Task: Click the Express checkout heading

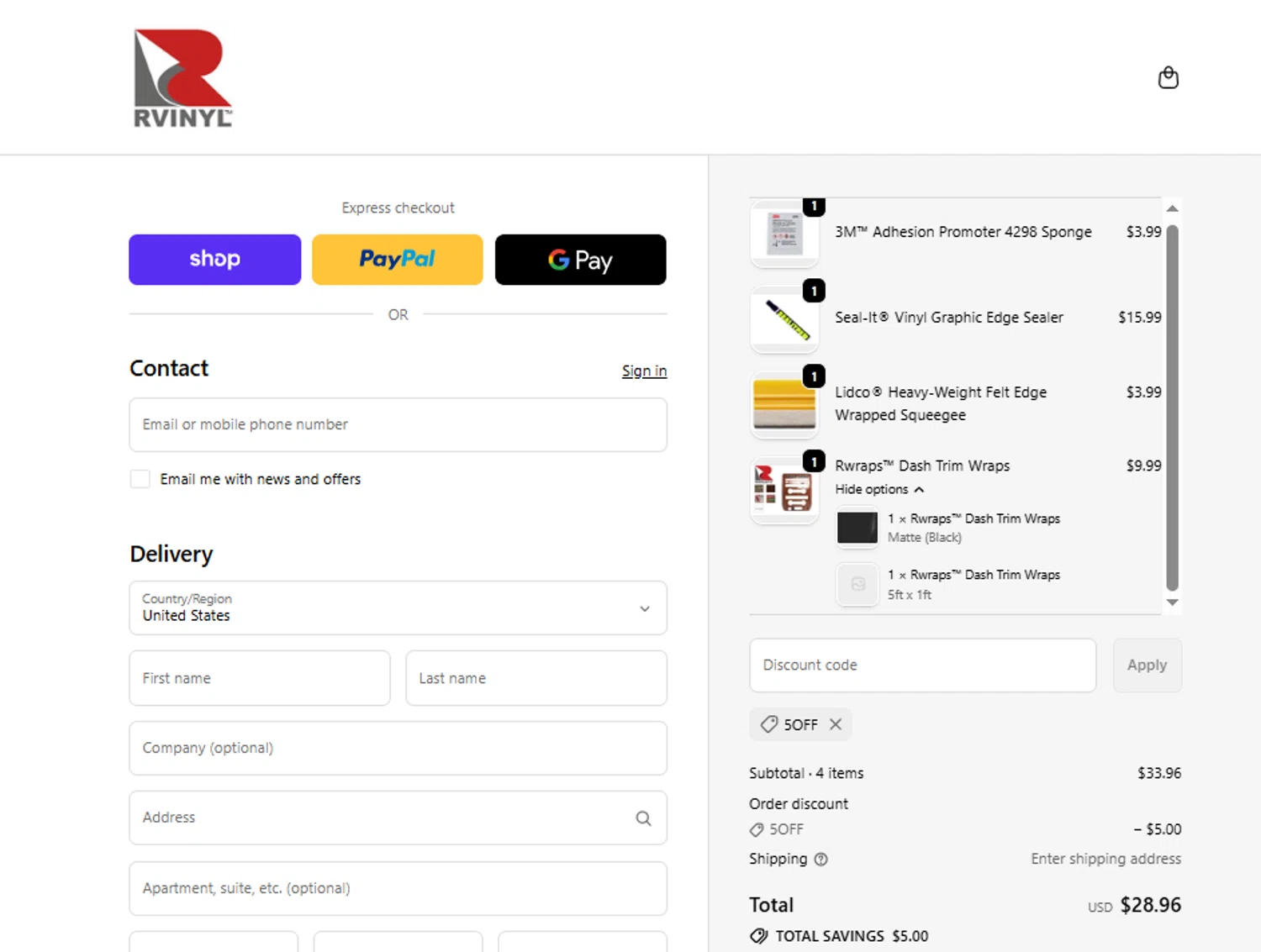Action: click(x=398, y=208)
